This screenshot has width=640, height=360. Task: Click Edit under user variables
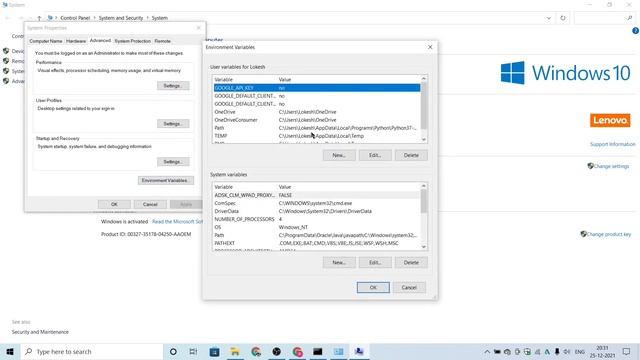click(x=375, y=155)
